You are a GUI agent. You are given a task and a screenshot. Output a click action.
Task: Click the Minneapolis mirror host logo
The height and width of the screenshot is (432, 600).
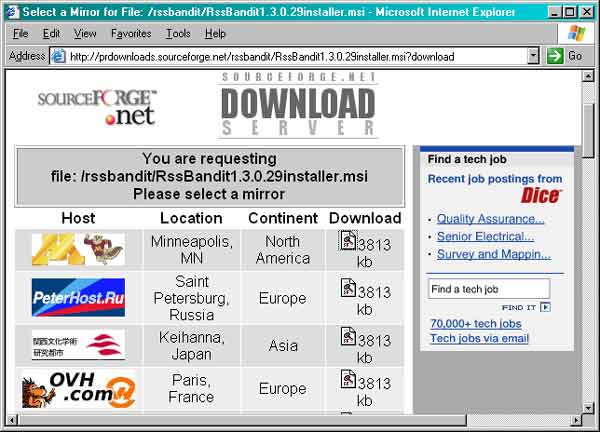[x=78, y=249]
